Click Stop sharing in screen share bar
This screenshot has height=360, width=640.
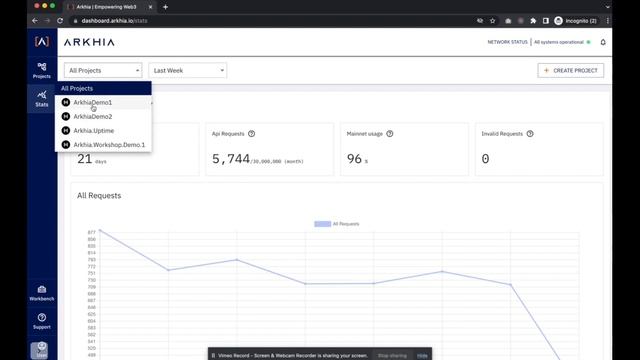392,356
